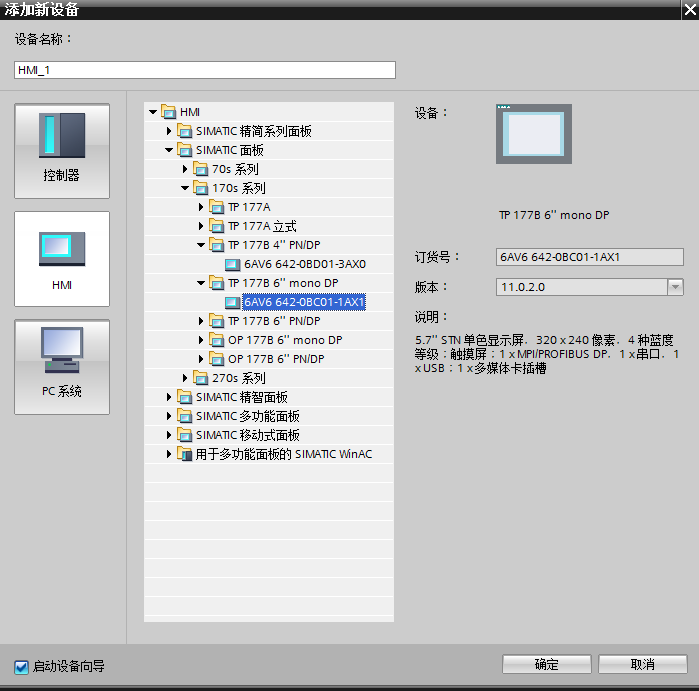The width and height of the screenshot is (699, 691).
Task: Expand the OP 177B 6'' mono DP node
Action: tap(201, 340)
